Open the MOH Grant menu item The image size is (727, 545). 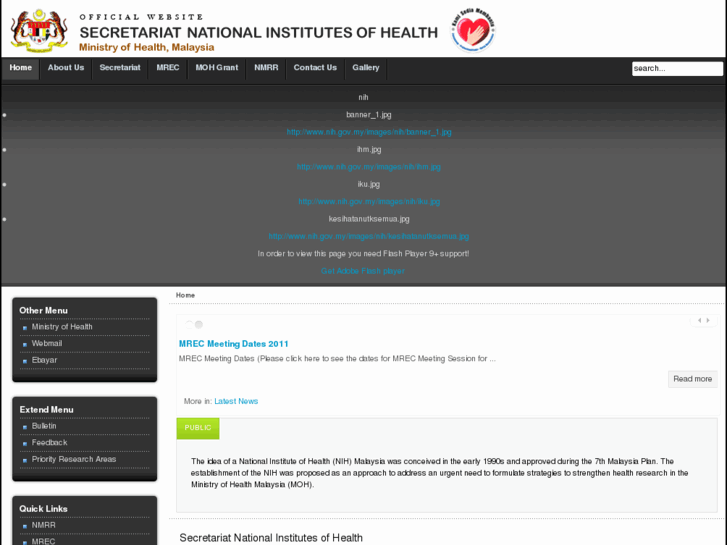[217, 68]
